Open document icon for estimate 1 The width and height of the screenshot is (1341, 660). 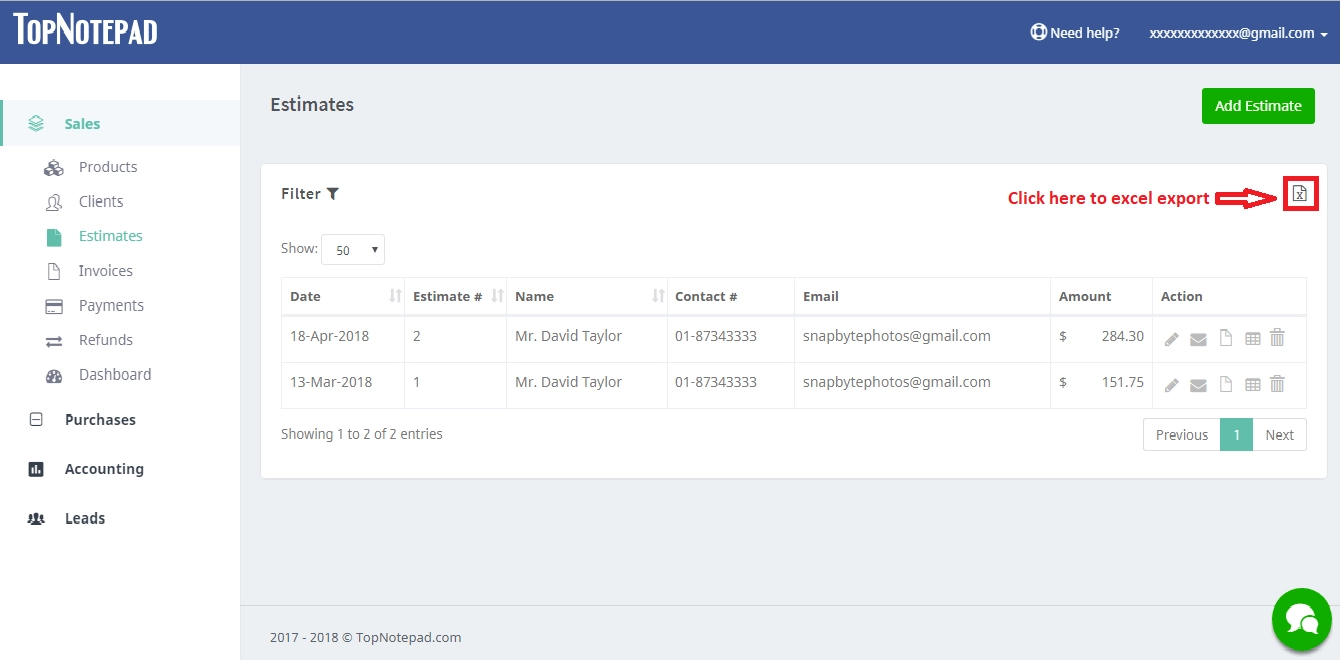tap(1225, 384)
